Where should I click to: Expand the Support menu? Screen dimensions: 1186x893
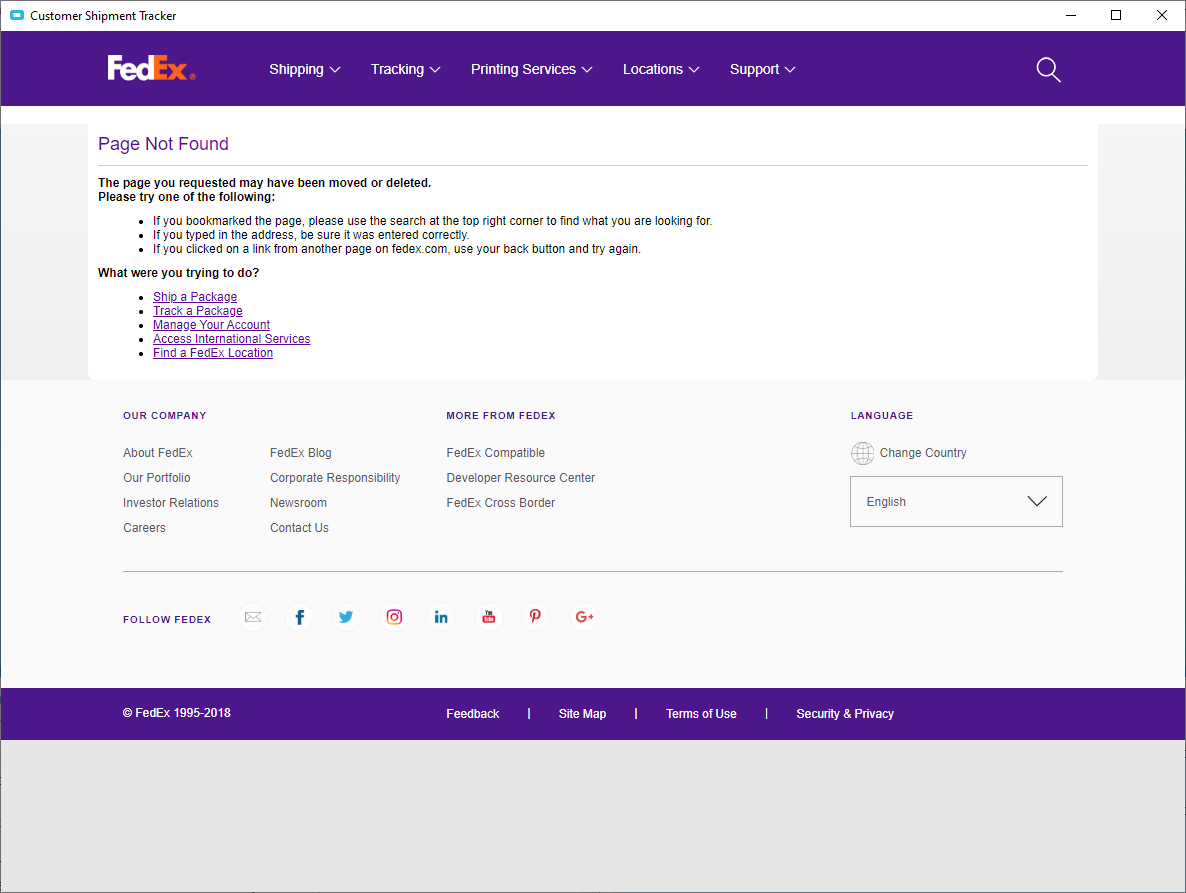pos(762,70)
